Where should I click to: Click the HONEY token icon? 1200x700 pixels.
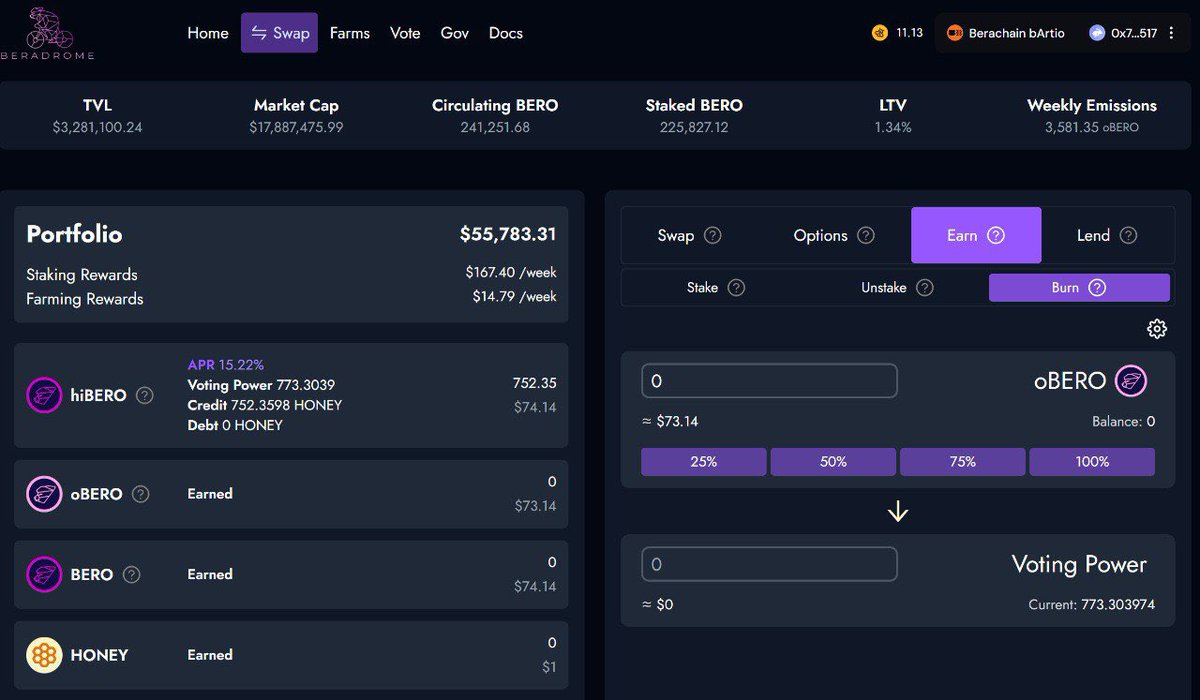44,655
